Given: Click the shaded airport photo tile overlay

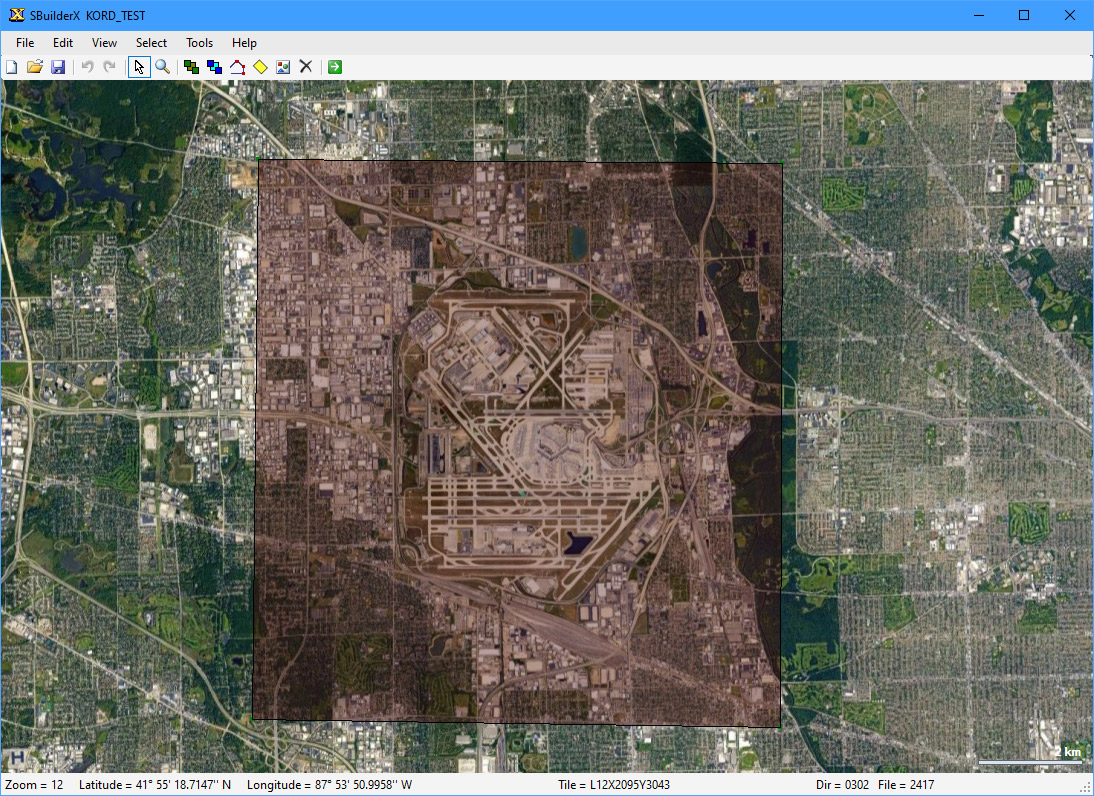Looking at the screenshot, I should pos(516,440).
